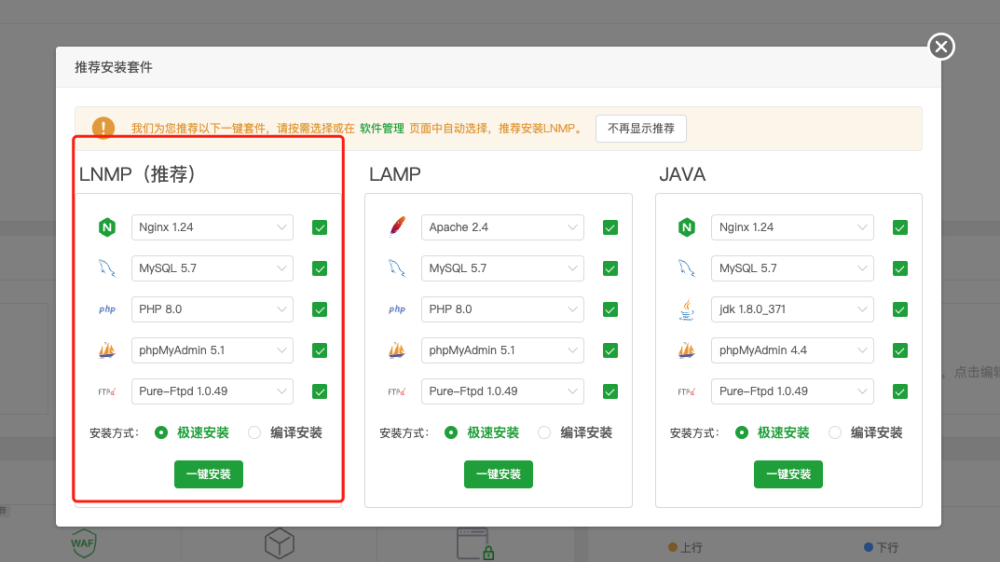Open the 软件管理 link
1000x562 pixels.
(x=382, y=128)
